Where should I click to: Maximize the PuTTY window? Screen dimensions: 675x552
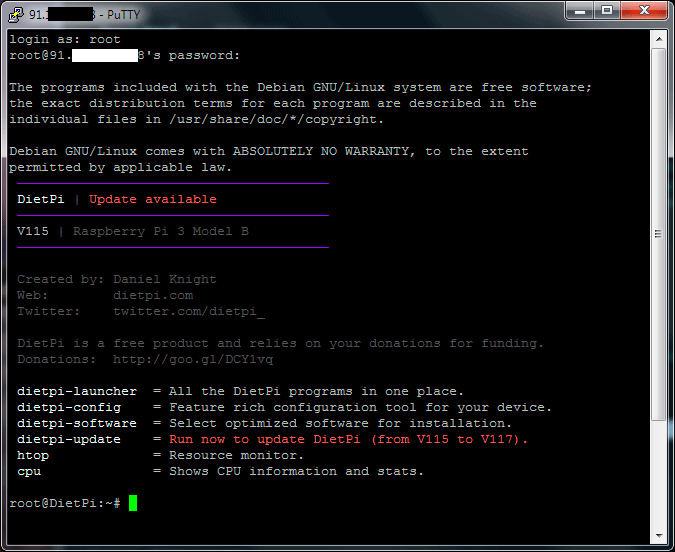click(x=607, y=11)
